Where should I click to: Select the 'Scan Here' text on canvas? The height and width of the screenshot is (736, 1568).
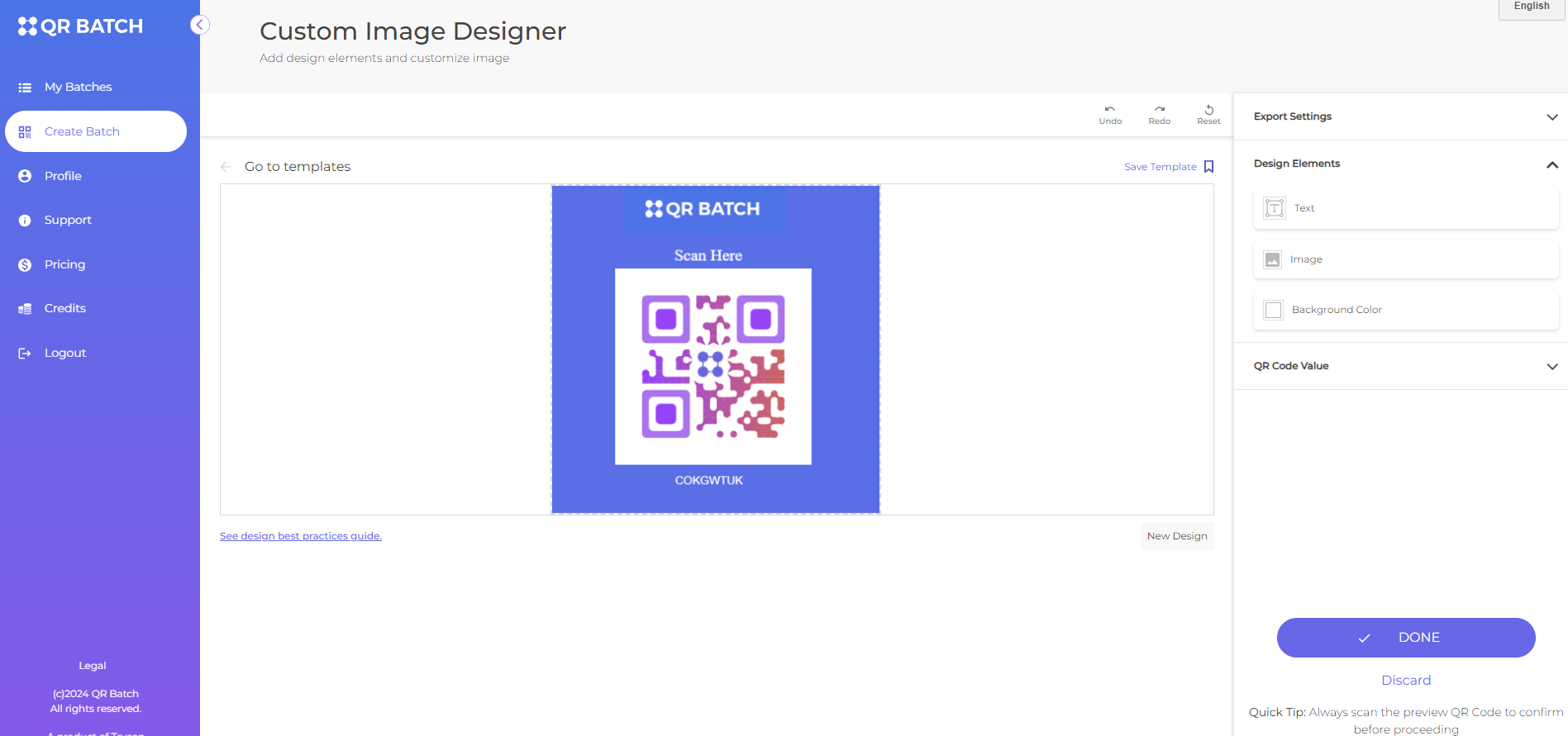pyautogui.click(x=708, y=256)
